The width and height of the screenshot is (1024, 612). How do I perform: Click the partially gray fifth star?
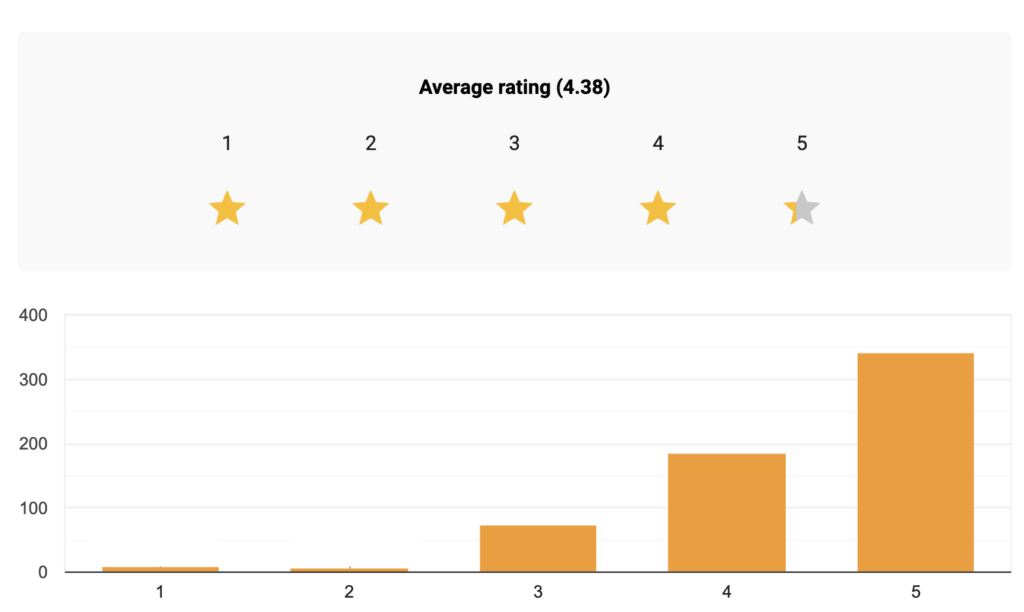[x=802, y=210]
